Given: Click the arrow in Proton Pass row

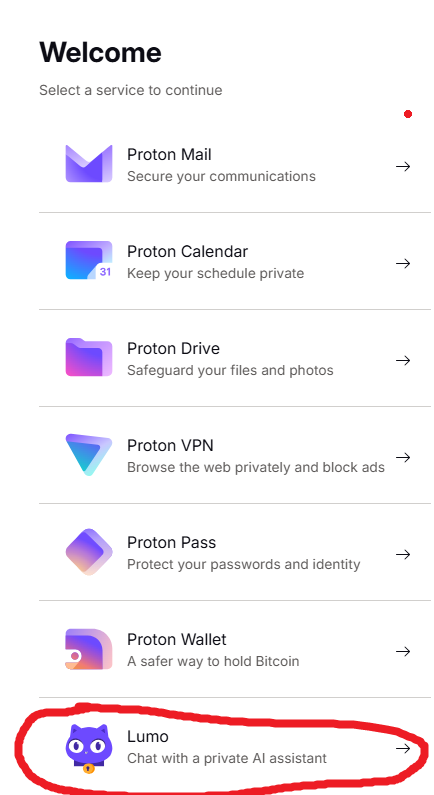Looking at the screenshot, I should (x=403, y=554).
